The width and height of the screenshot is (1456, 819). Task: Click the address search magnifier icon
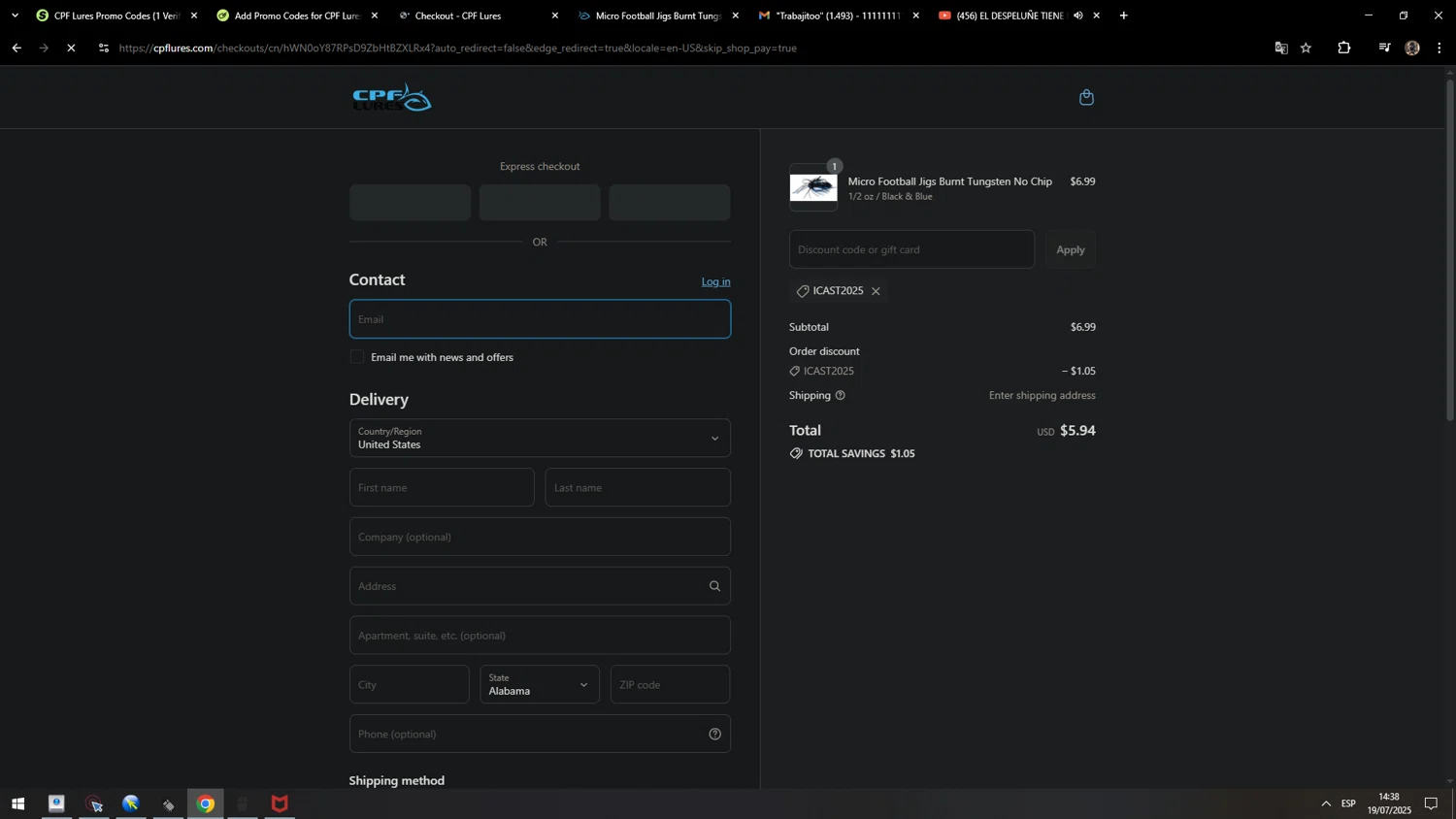point(715,586)
